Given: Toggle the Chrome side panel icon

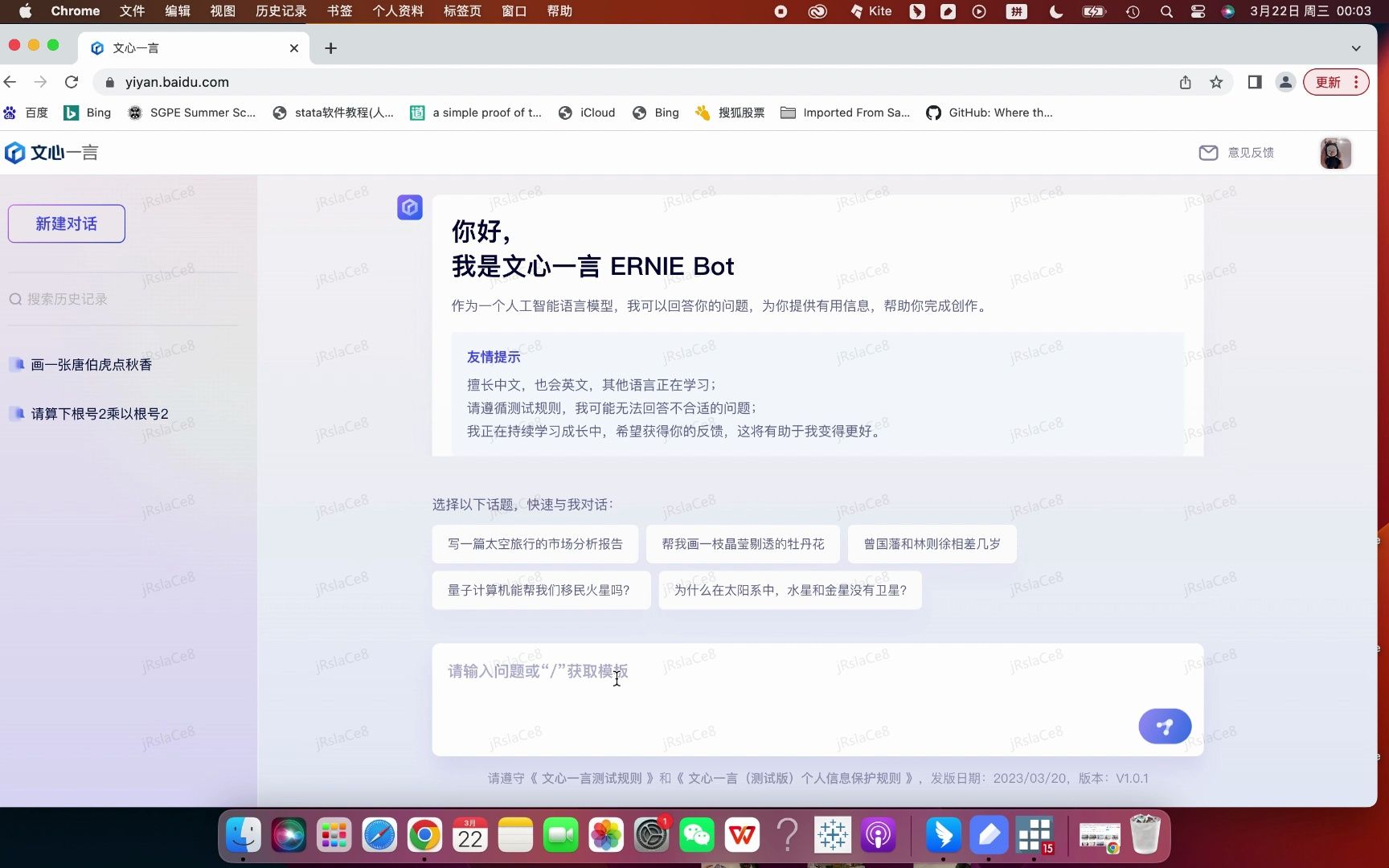Looking at the screenshot, I should click(x=1255, y=82).
